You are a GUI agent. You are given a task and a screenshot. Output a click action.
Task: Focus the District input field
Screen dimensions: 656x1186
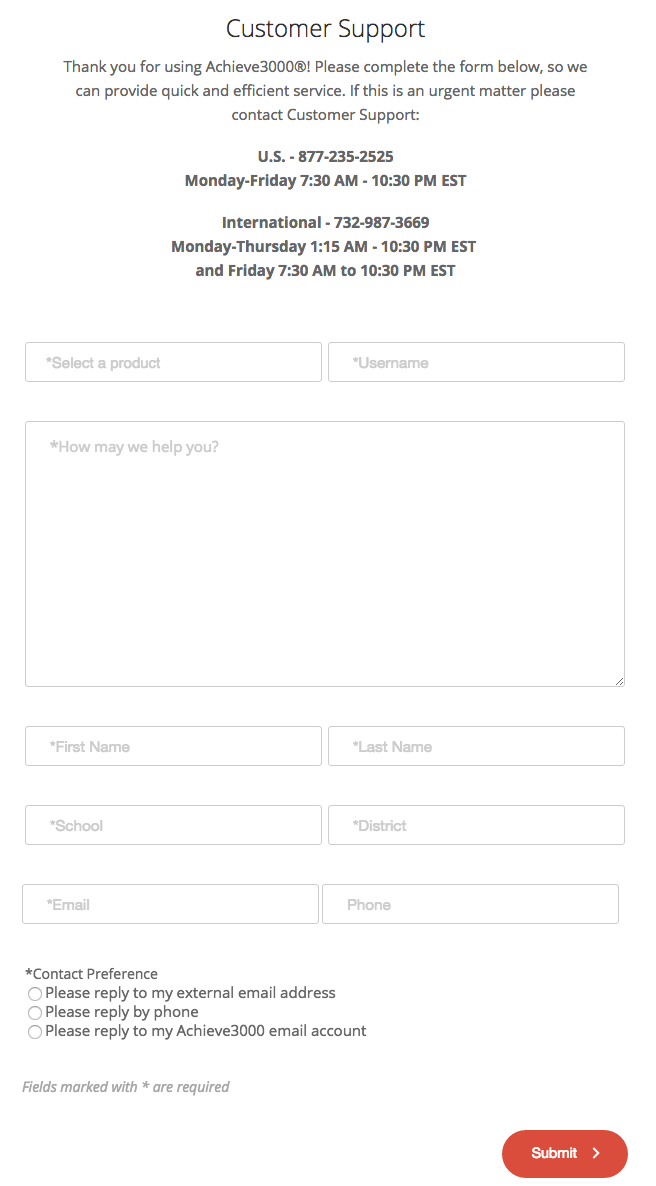[476, 825]
